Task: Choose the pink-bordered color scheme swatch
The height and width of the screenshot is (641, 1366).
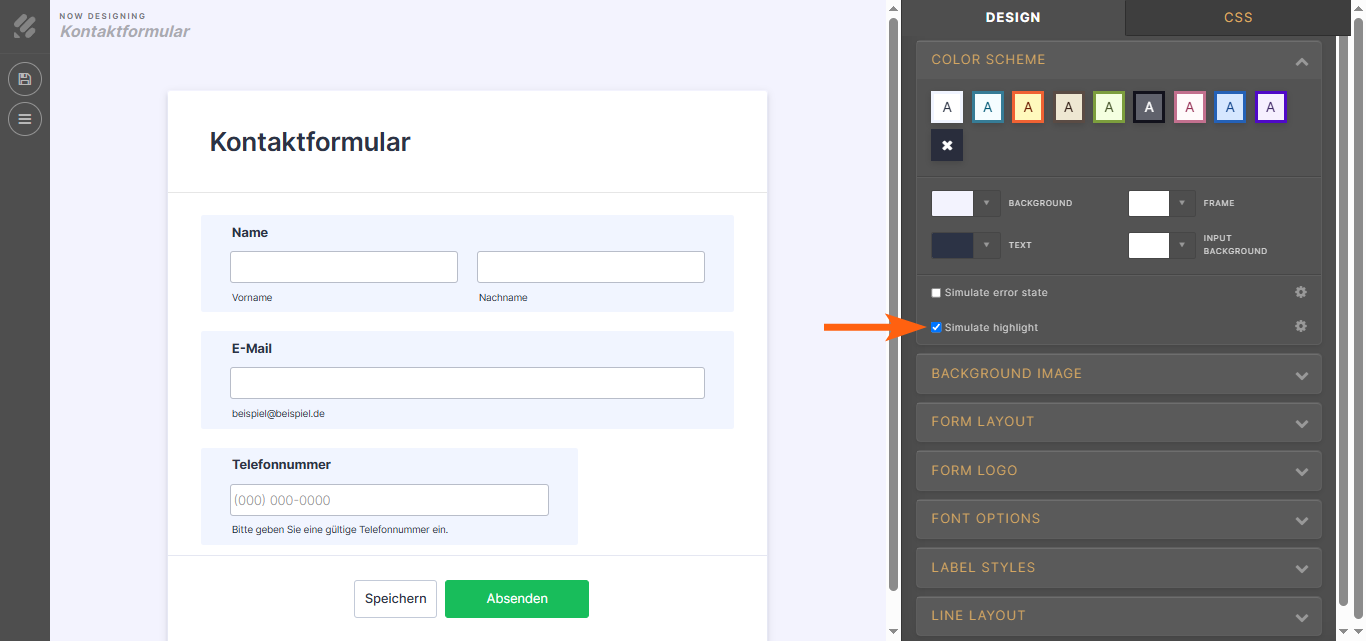Action: pyautogui.click(x=1190, y=107)
